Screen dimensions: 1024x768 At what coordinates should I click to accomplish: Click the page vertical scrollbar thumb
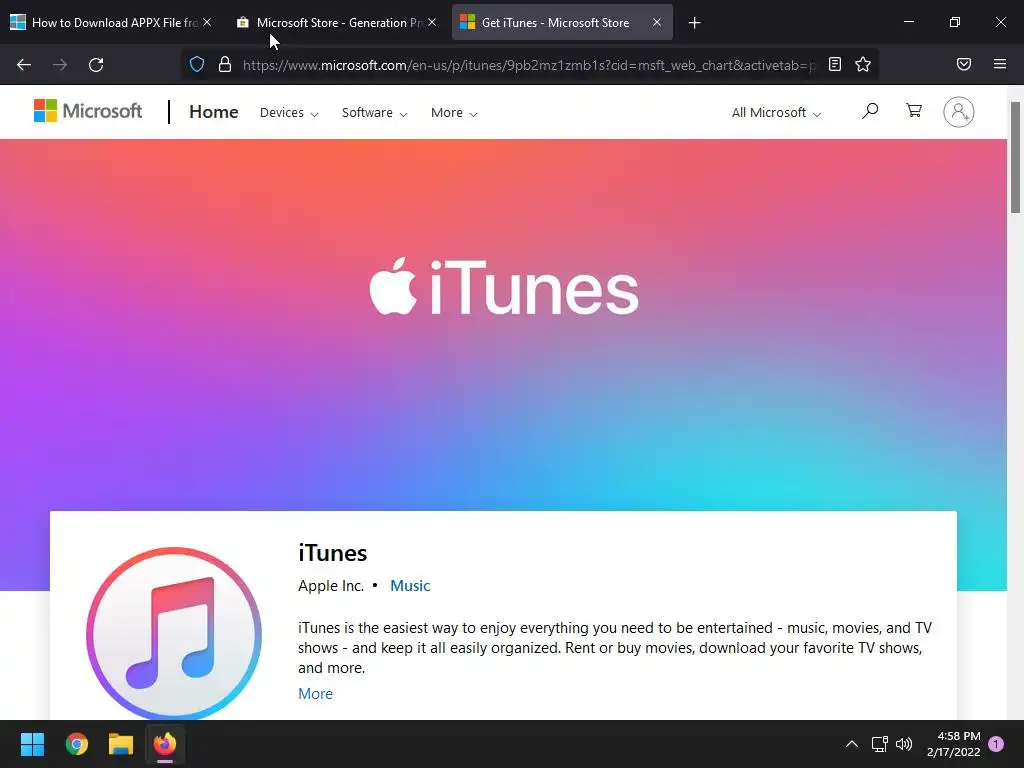[x=1016, y=157]
